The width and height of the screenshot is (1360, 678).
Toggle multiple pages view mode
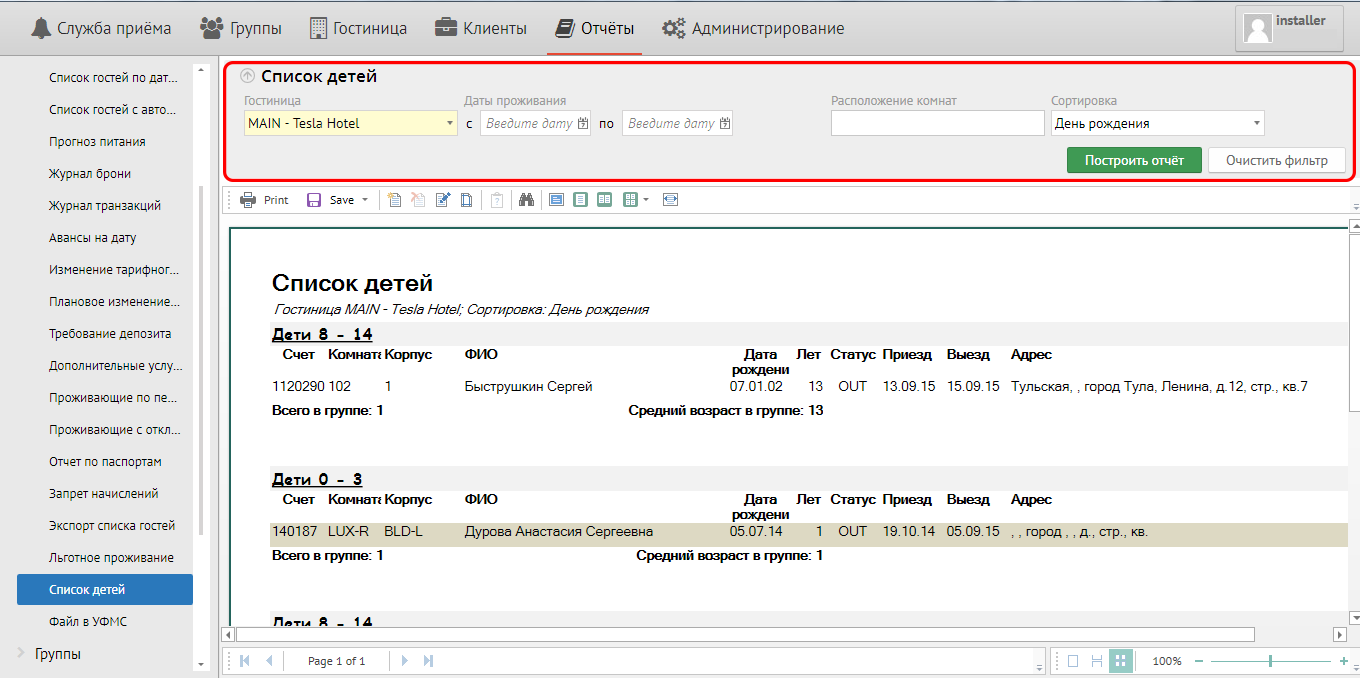tap(1120, 661)
